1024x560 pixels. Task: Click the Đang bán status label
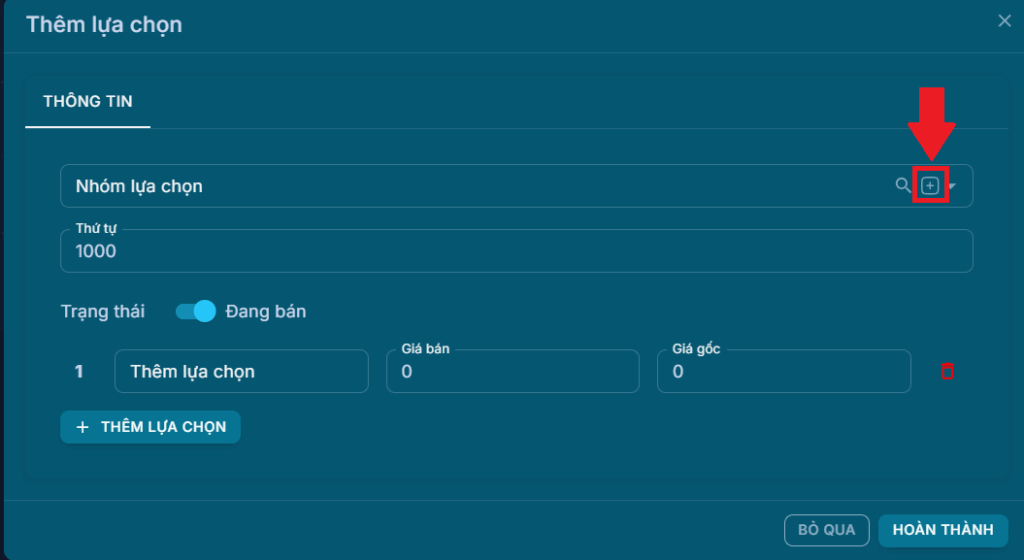(266, 311)
